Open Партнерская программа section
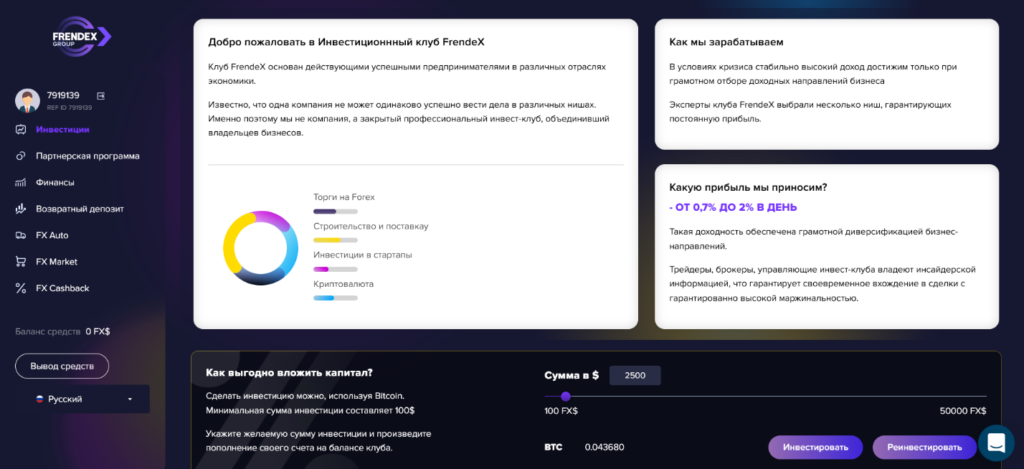This screenshot has width=1024, height=469. (88, 156)
